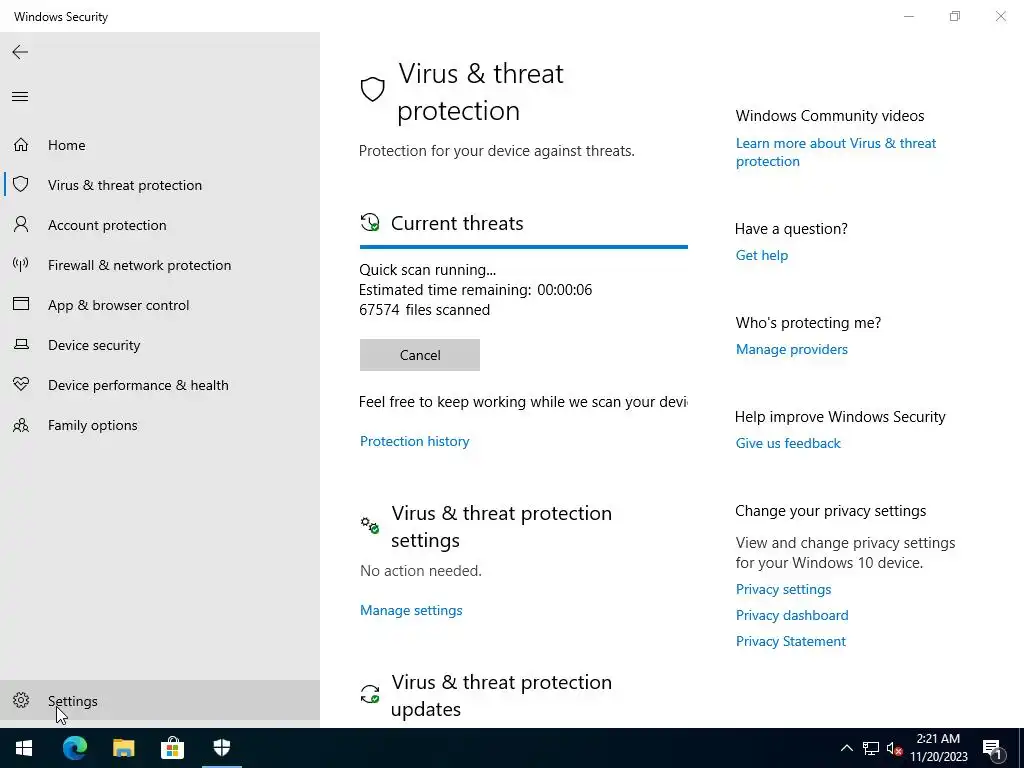Image resolution: width=1024 pixels, height=768 pixels.
Task: Open Protection history link
Action: click(415, 441)
